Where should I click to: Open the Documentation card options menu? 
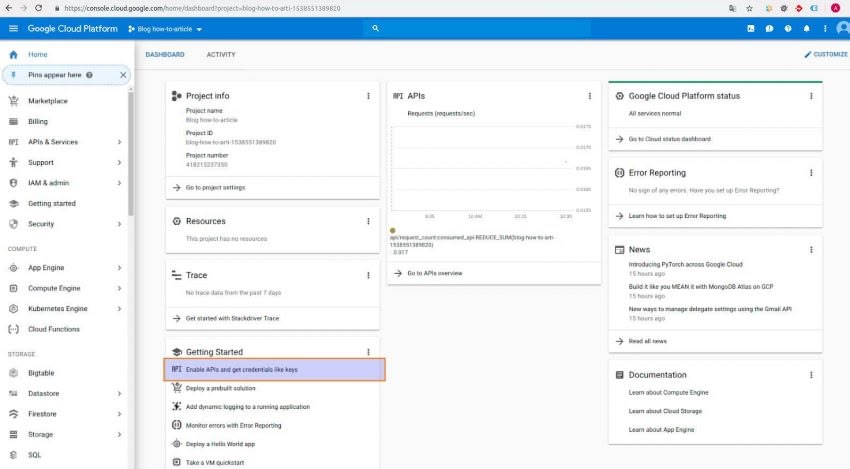[811, 375]
